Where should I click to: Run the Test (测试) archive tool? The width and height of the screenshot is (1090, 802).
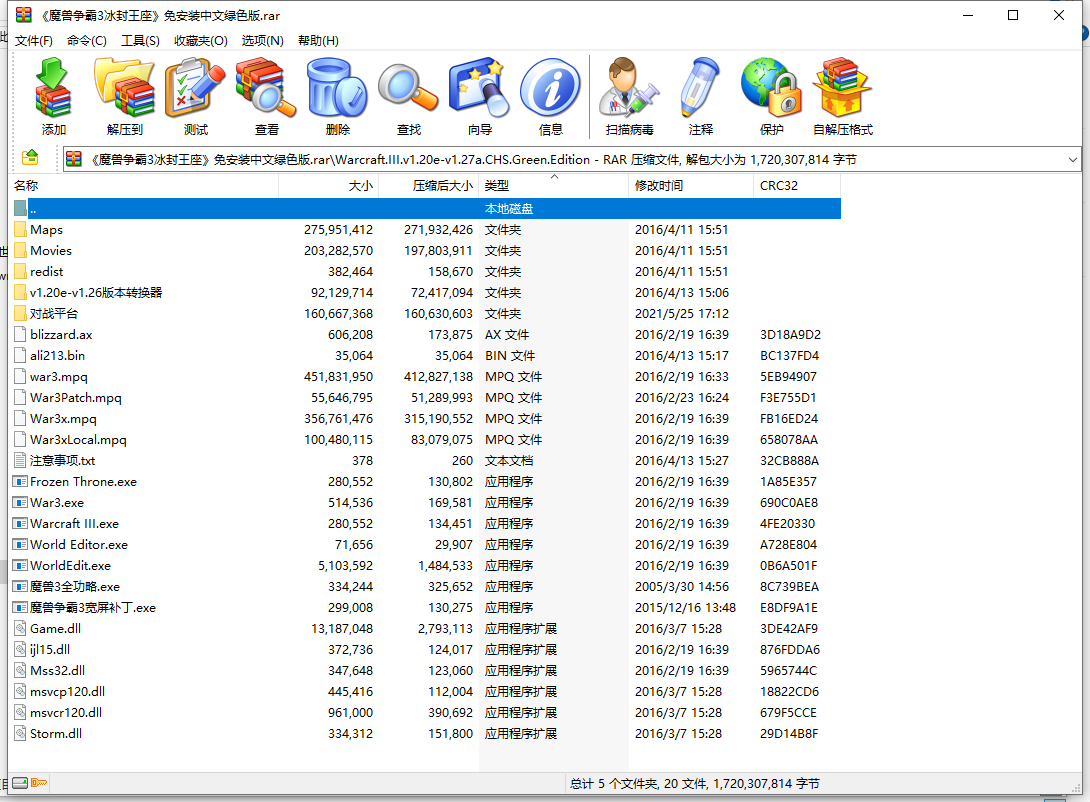[195, 96]
